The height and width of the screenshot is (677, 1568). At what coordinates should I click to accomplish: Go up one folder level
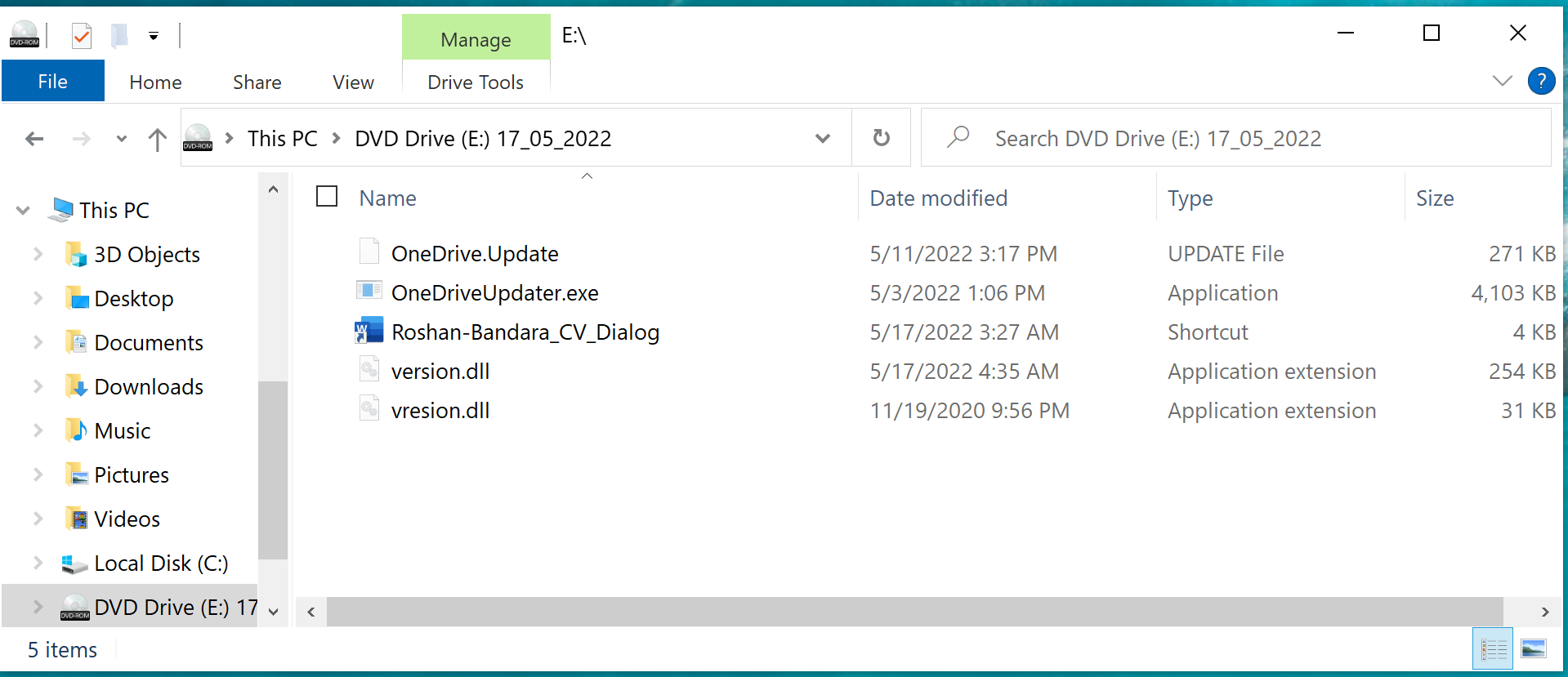[x=157, y=139]
